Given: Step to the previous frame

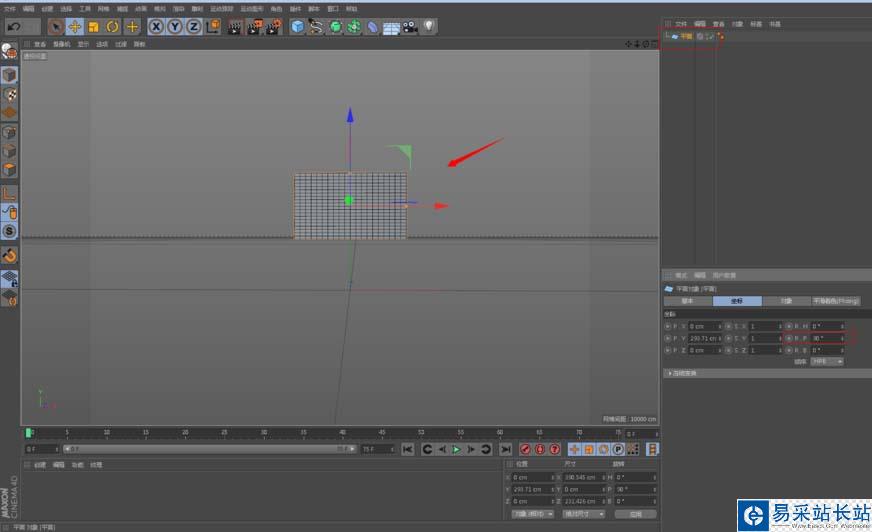Looking at the screenshot, I should (442, 449).
